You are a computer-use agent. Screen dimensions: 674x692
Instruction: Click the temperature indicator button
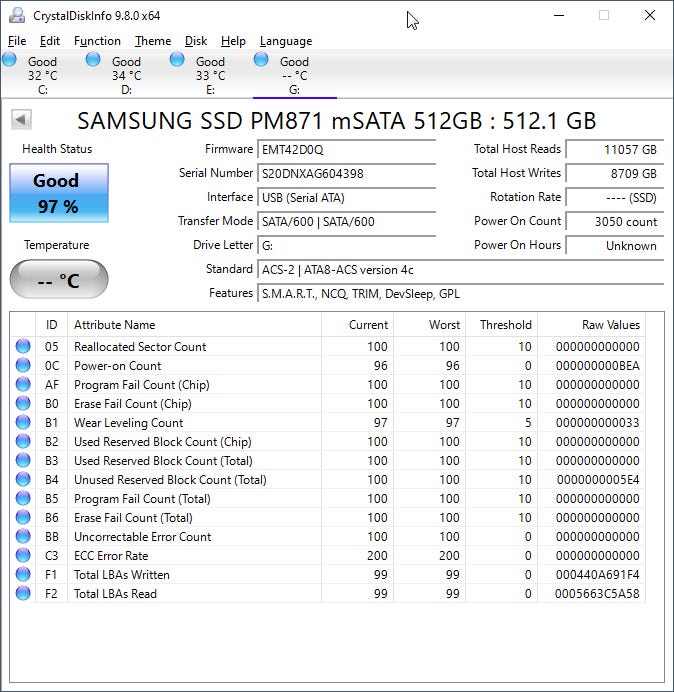click(x=58, y=280)
